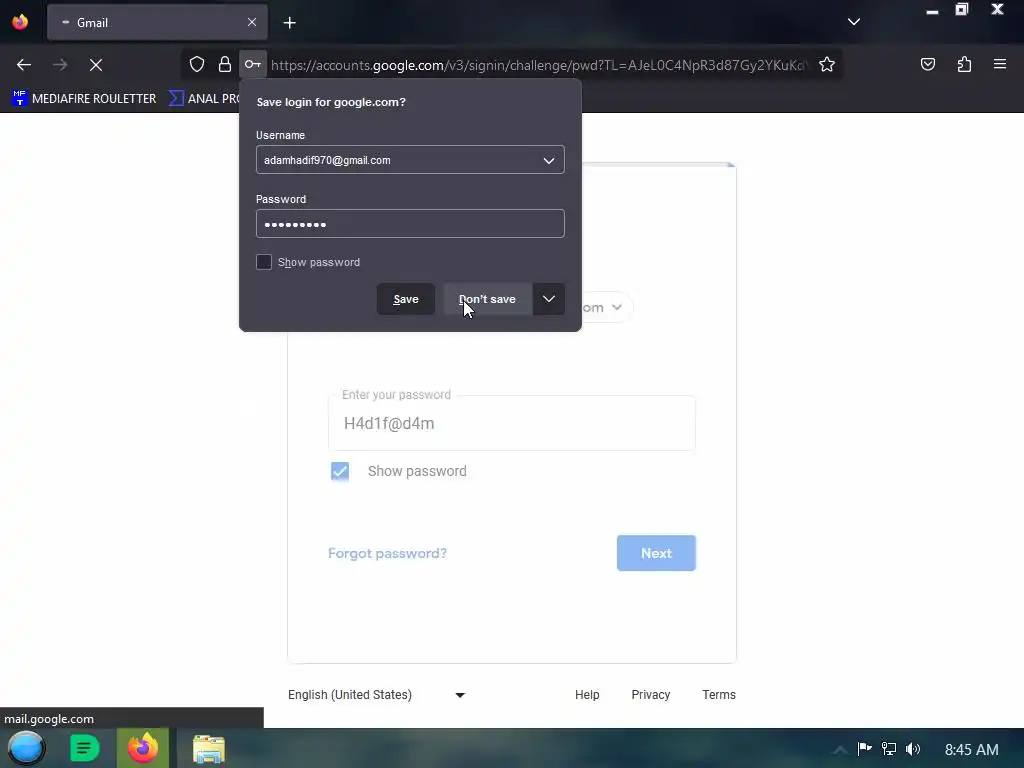Uncheck Show password on Google page
This screenshot has height=768, width=1024.
(340, 471)
